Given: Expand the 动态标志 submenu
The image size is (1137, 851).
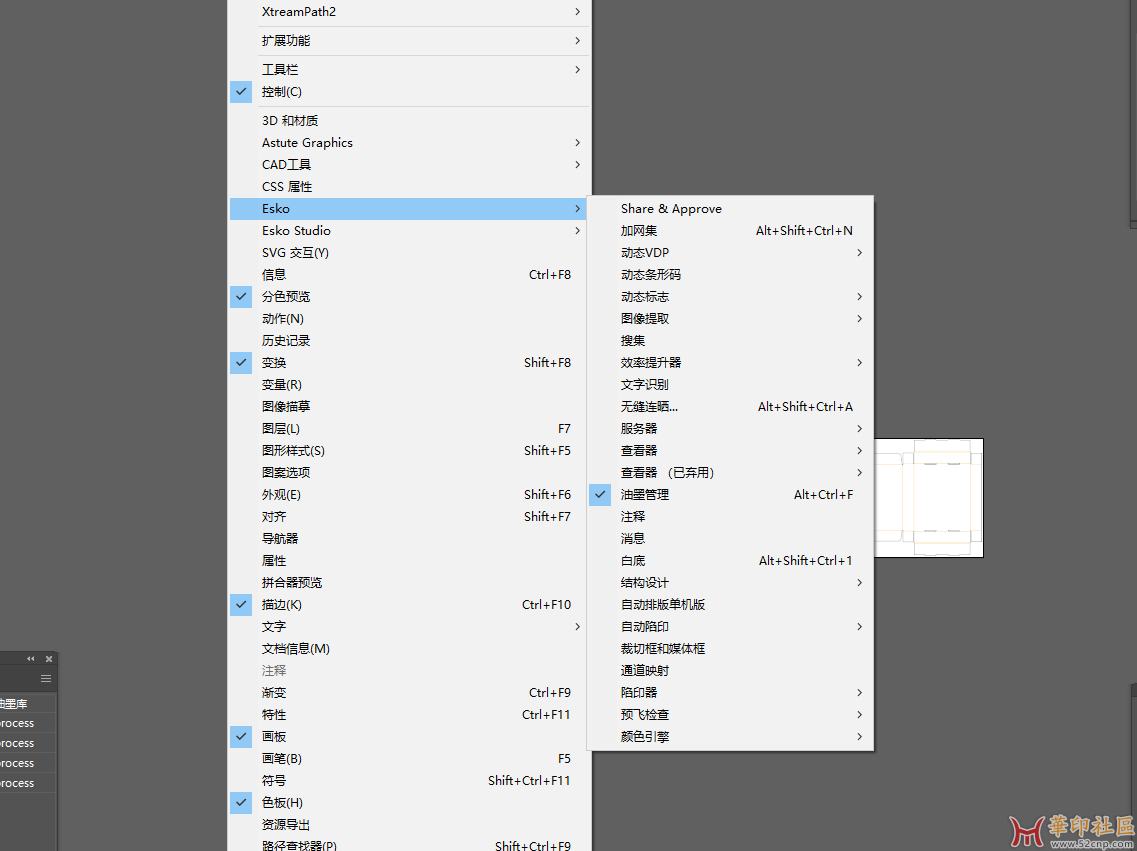Looking at the screenshot, I should point(730,296).
